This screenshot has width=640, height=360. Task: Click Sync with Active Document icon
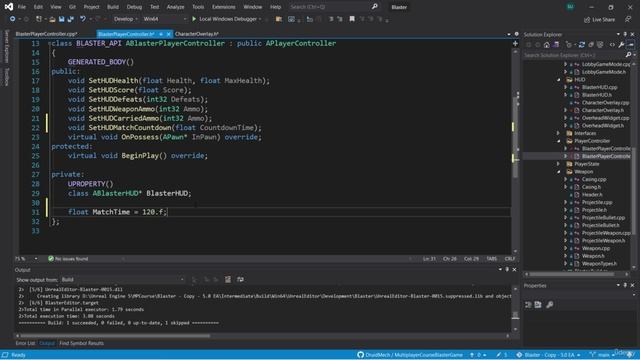pyautogui.click(x=582, y=45)
